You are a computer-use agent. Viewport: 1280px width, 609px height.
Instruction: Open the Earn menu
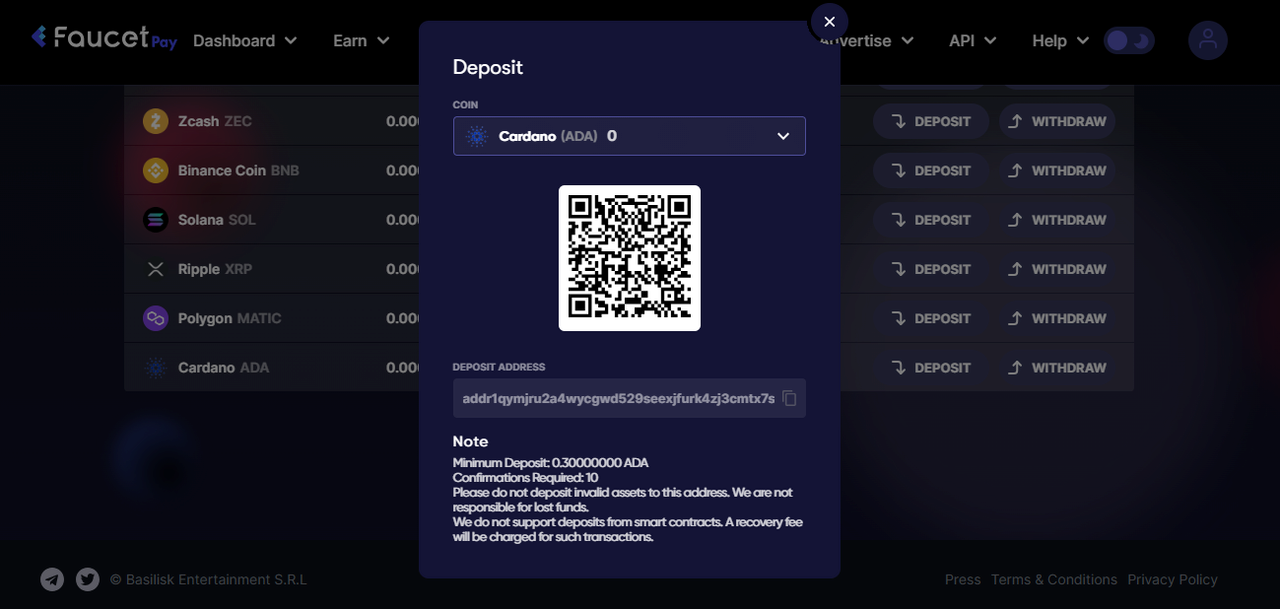[x=361, y=41]
